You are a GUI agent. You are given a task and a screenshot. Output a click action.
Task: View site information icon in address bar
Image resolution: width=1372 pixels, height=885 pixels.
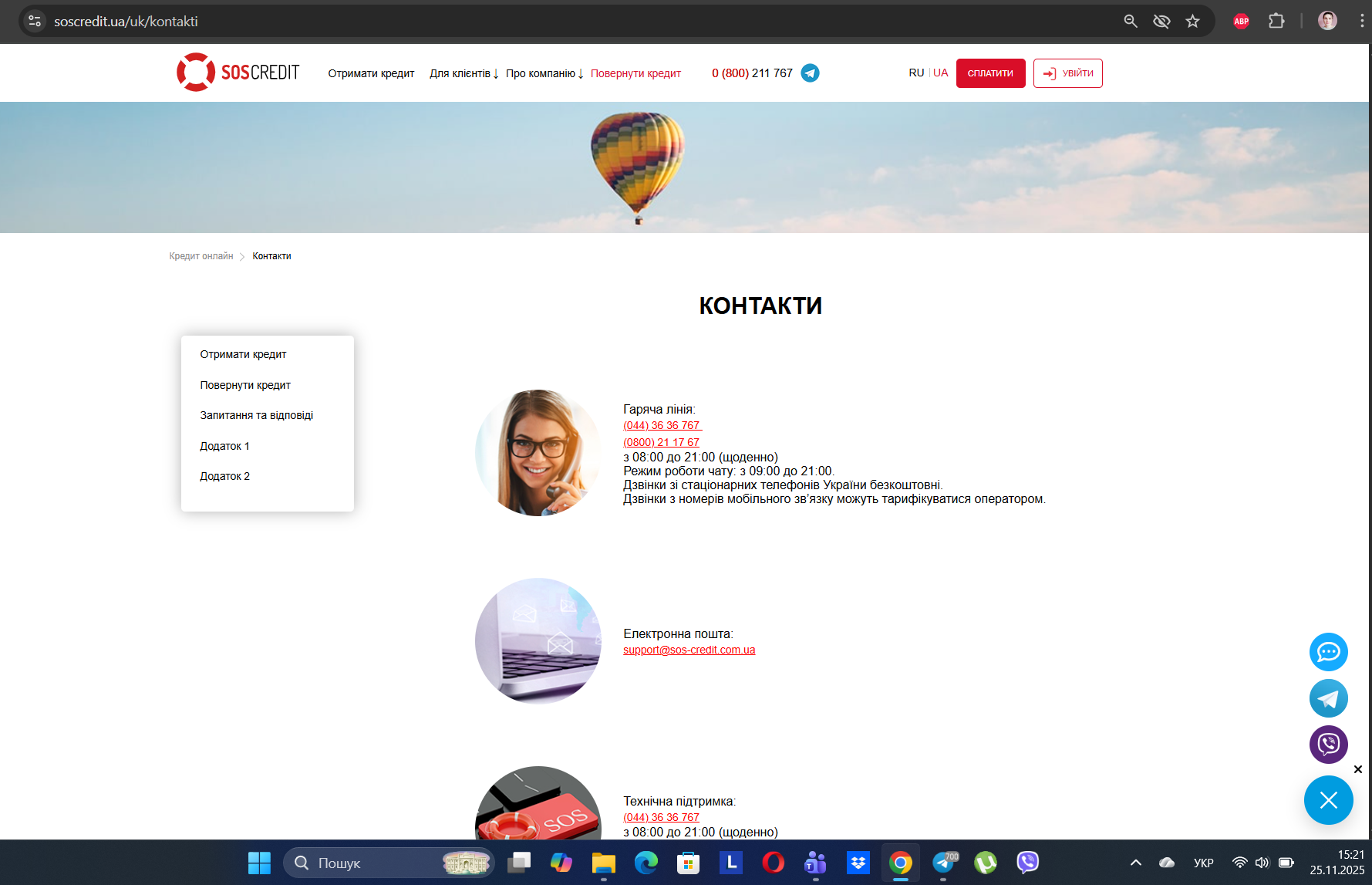pos(35,21)
